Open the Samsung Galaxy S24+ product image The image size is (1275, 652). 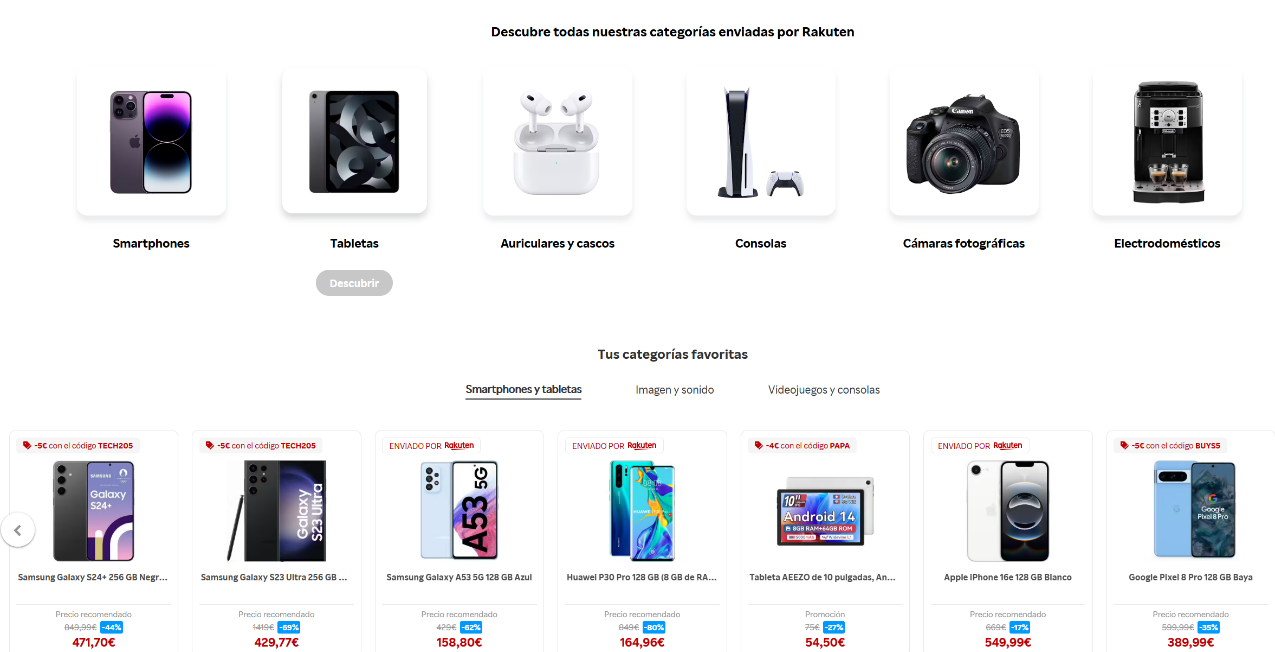(93, 511)
